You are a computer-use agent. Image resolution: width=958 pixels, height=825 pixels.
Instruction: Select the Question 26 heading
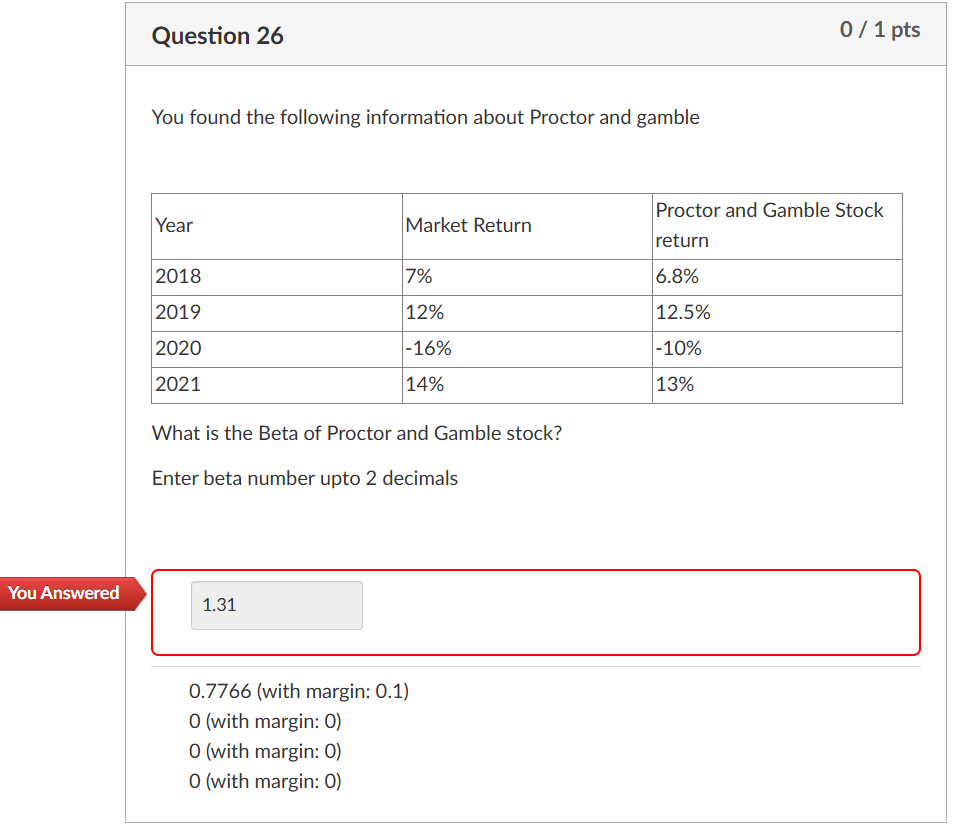point(217,36)
